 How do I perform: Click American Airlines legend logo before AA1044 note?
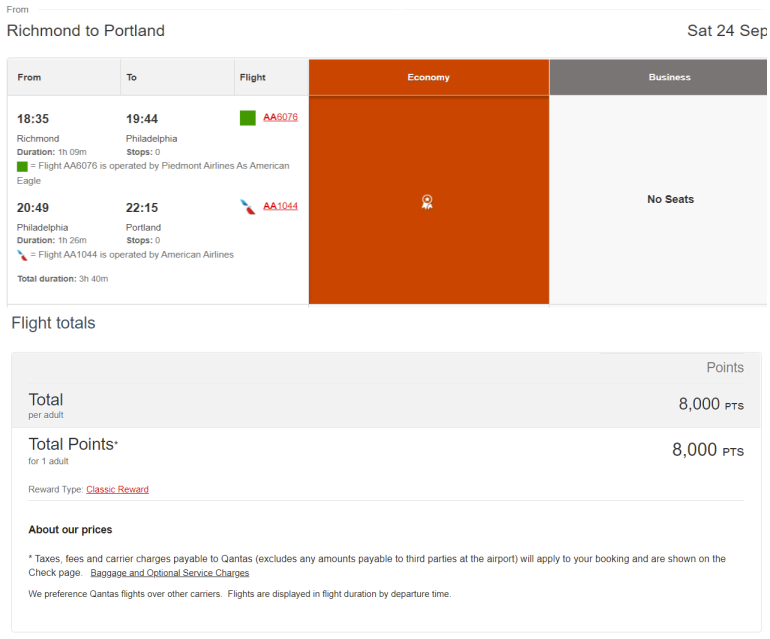[22, 255]
